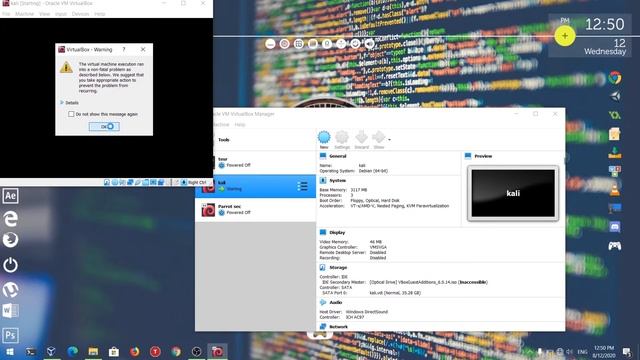Open General section header link
The image size is (640, 360).
[338, 156]
